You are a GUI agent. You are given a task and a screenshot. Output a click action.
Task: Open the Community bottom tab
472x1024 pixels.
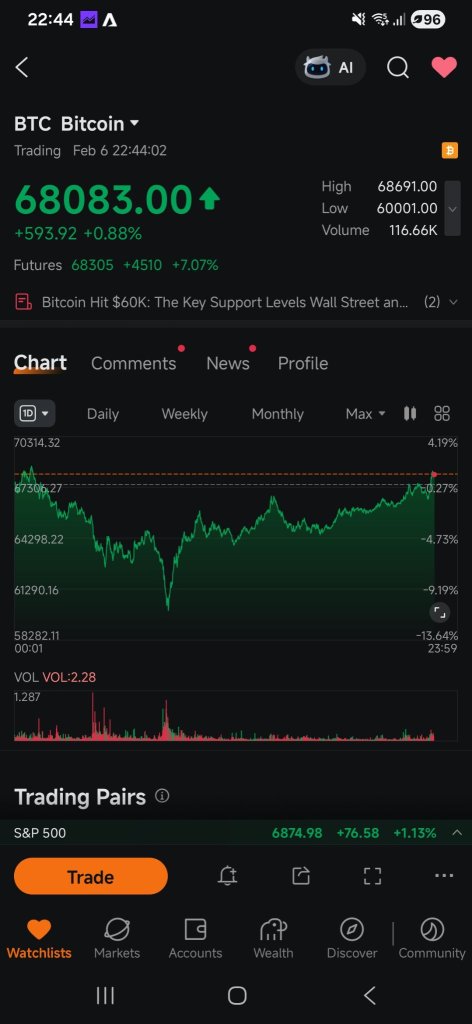pos(432,938)
